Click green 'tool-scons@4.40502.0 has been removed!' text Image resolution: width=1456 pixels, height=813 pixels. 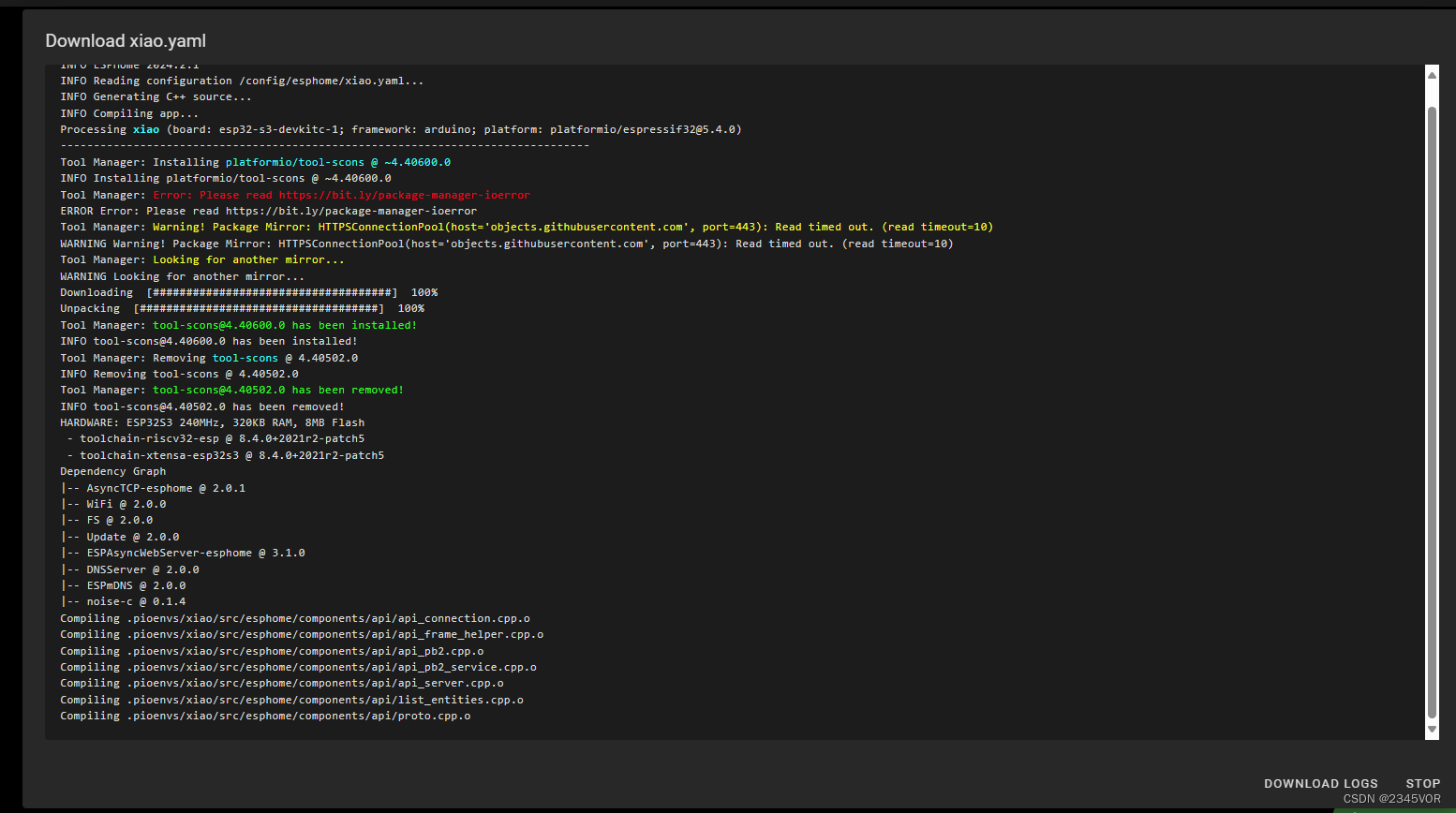tap(278, 391)
